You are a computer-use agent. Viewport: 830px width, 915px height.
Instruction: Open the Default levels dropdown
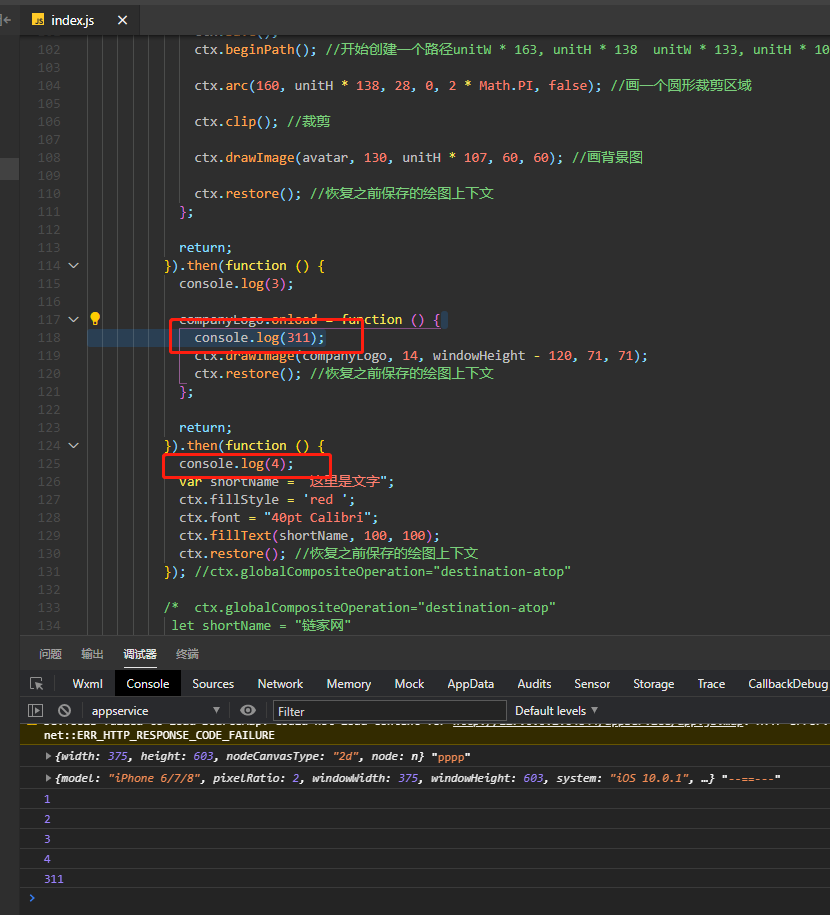556,711
